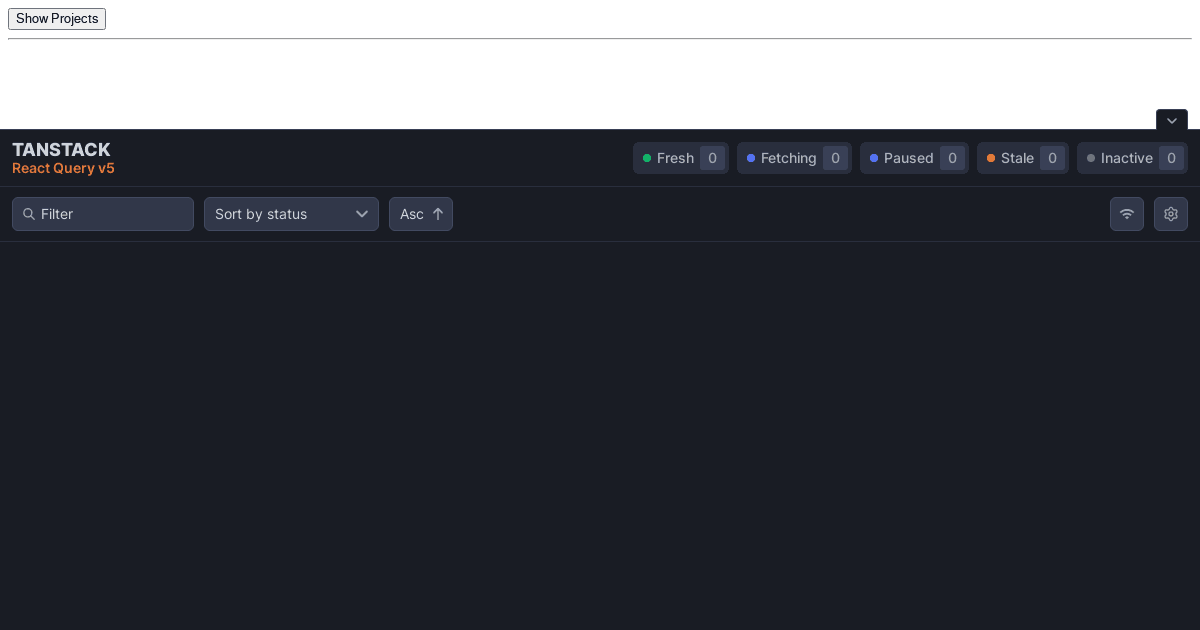Click the orange Stale status dot
Screen dimensions: 1200x630
pyautogui.click(x=991, y=158)
